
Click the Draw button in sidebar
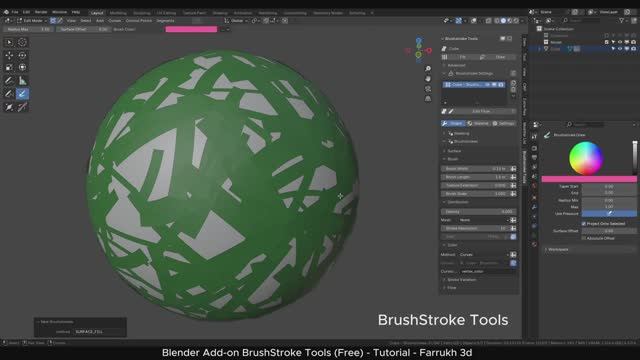coord(498,57)
